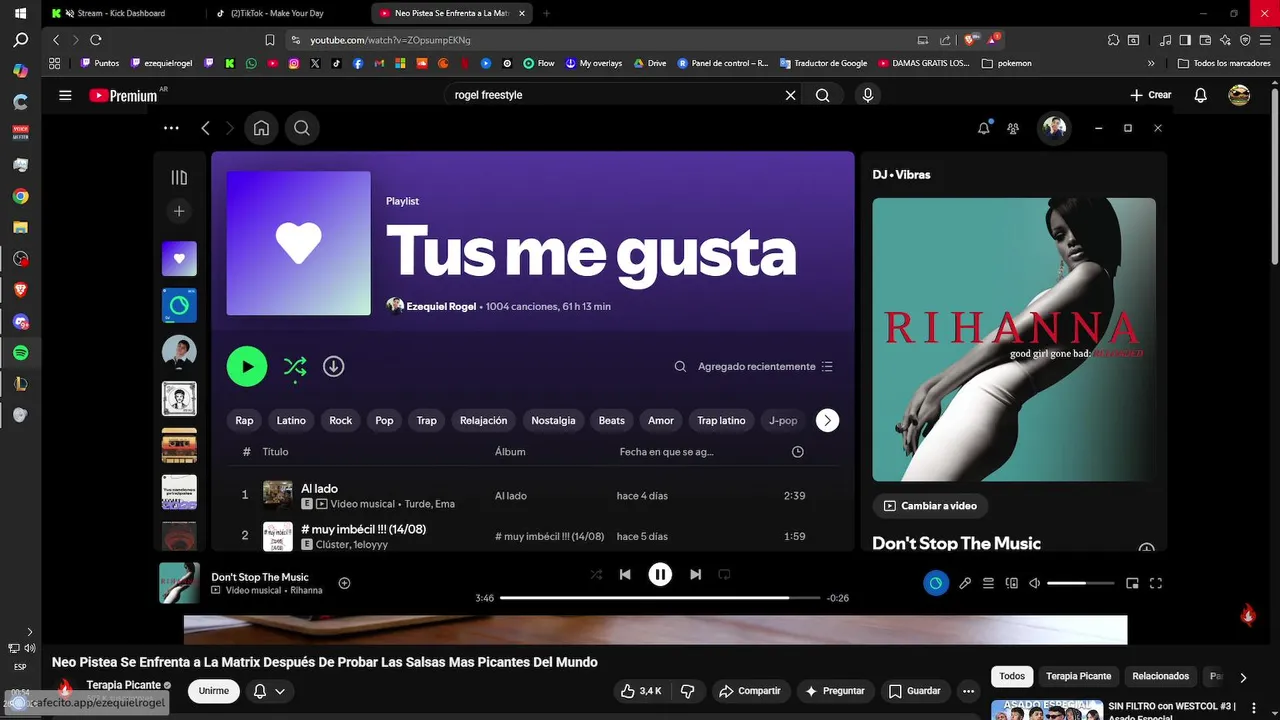Open the # muy imbécil !!! (14/08) track
This screenshot has width=1280, height=720.
click(532, 536)
